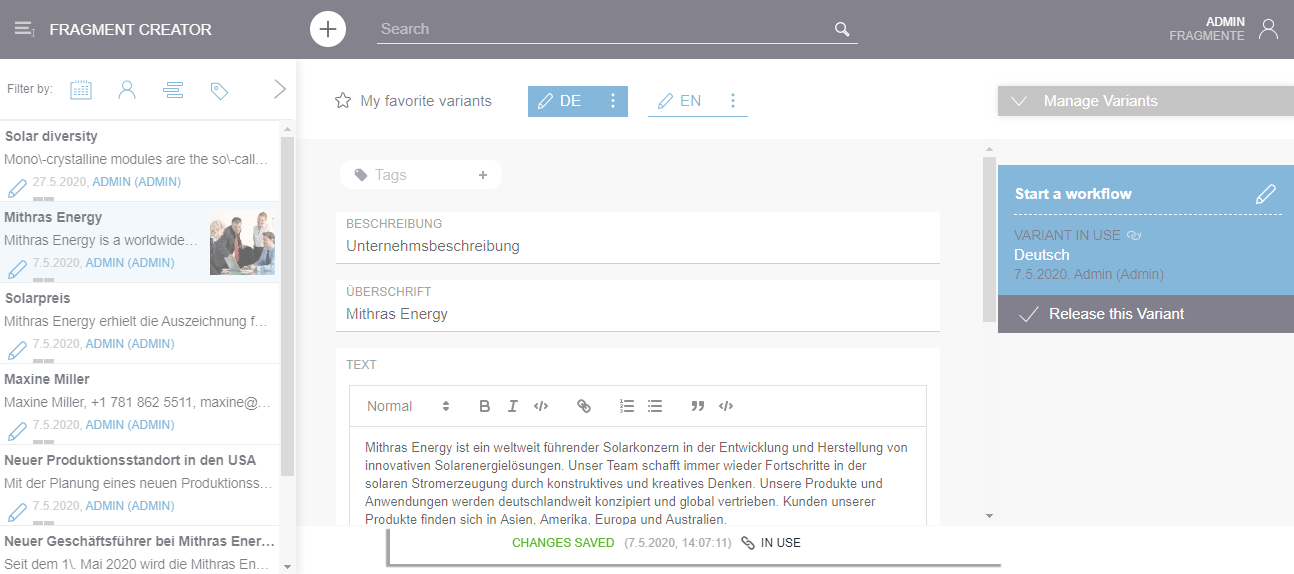Click the Deutsch variant name in workflow panel
1294x574 pixels.
[1042, 255]
